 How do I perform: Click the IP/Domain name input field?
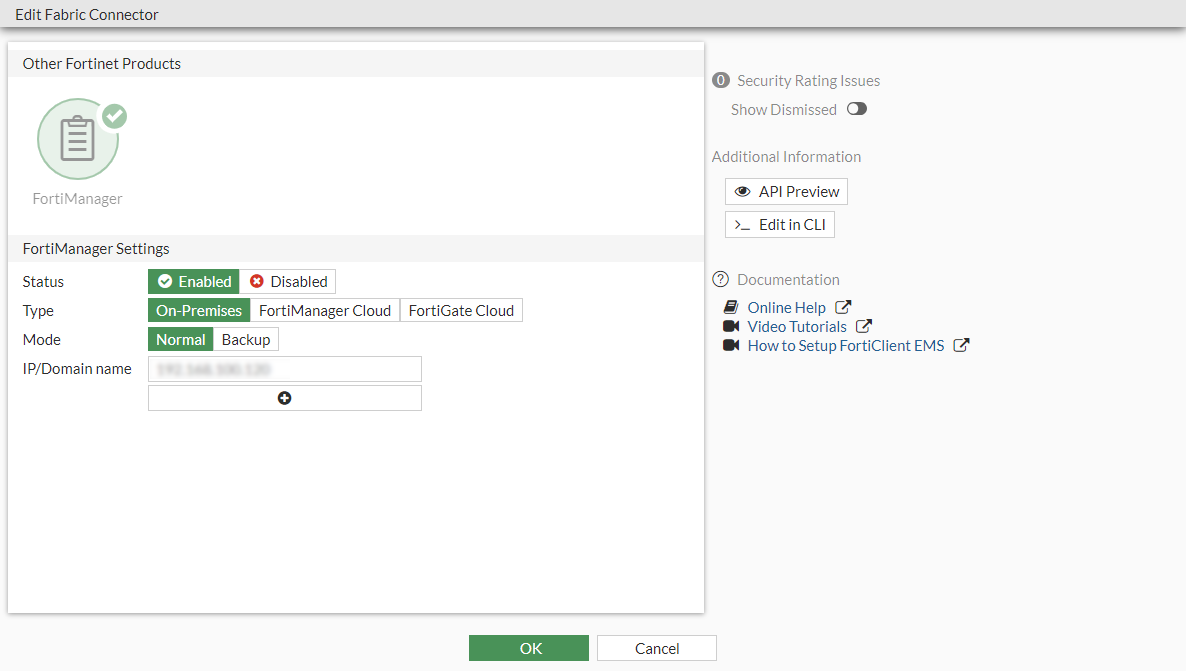coord(285,369)
